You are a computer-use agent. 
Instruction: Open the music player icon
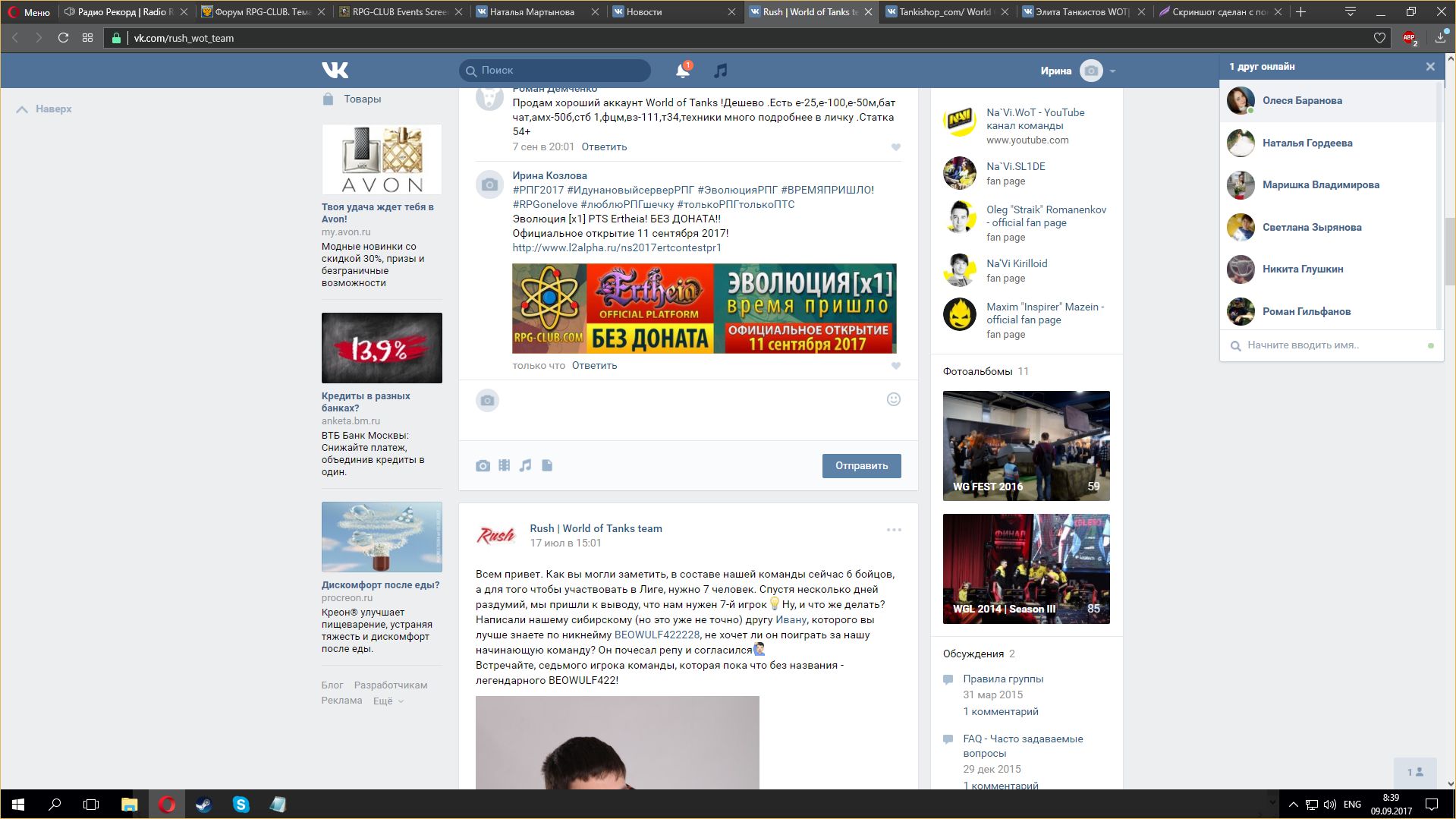pyautogui.click(x=721, y=71)
